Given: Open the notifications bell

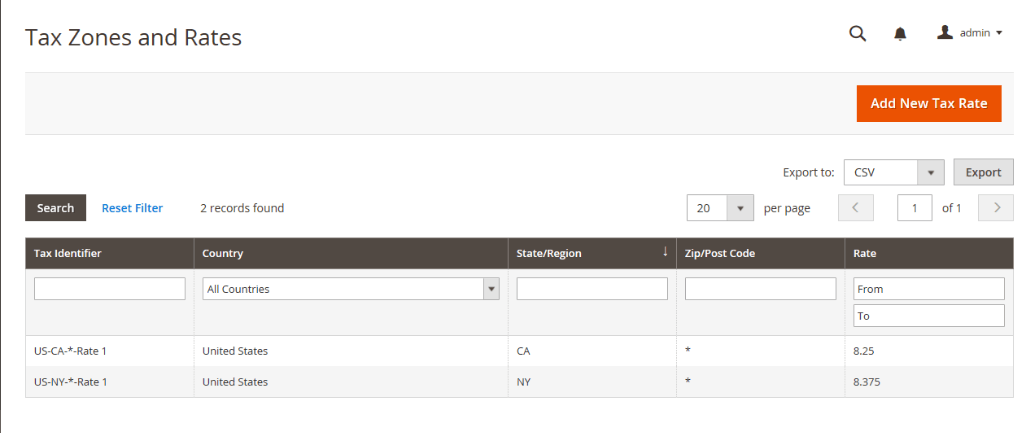Looking at the screenshot, I should [900, 33].
